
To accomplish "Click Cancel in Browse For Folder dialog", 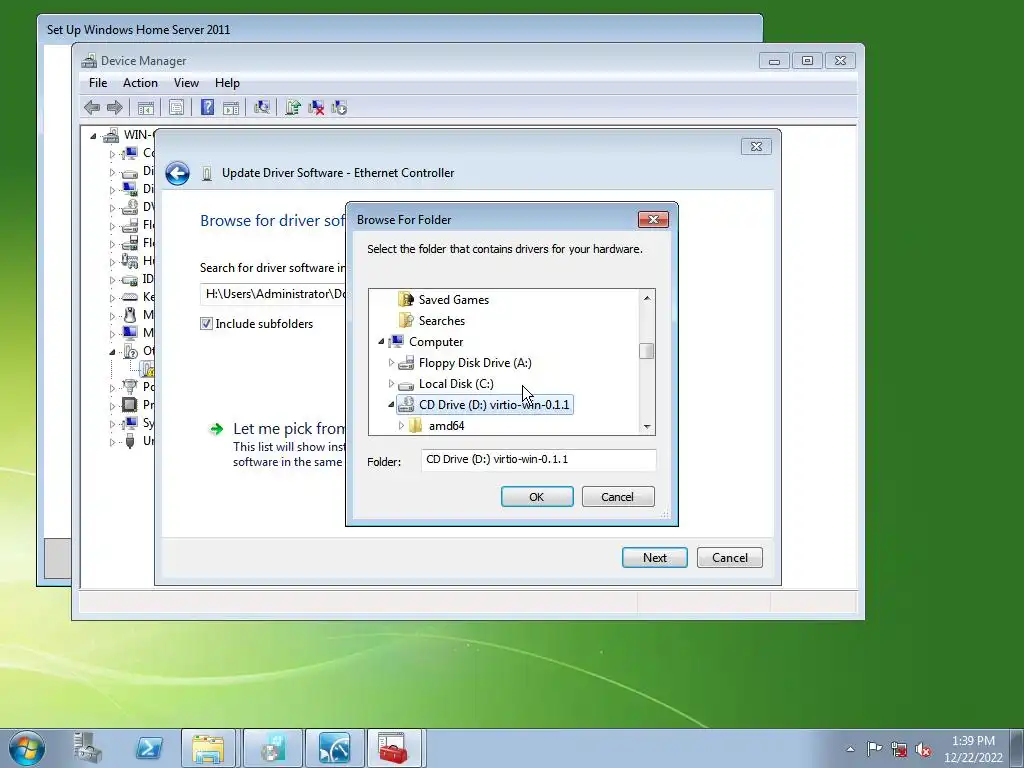I will tap(617, 496).
